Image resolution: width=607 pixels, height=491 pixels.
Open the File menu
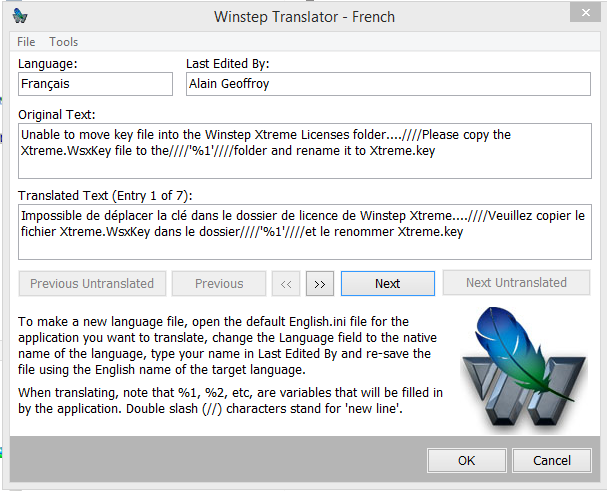coord(26,42)
